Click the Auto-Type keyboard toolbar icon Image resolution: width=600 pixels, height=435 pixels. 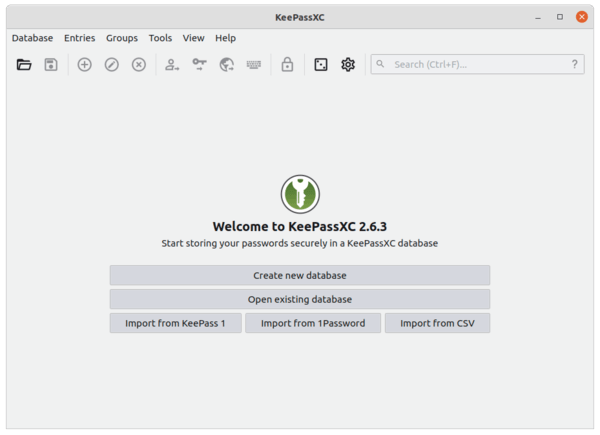click(254, 65)
